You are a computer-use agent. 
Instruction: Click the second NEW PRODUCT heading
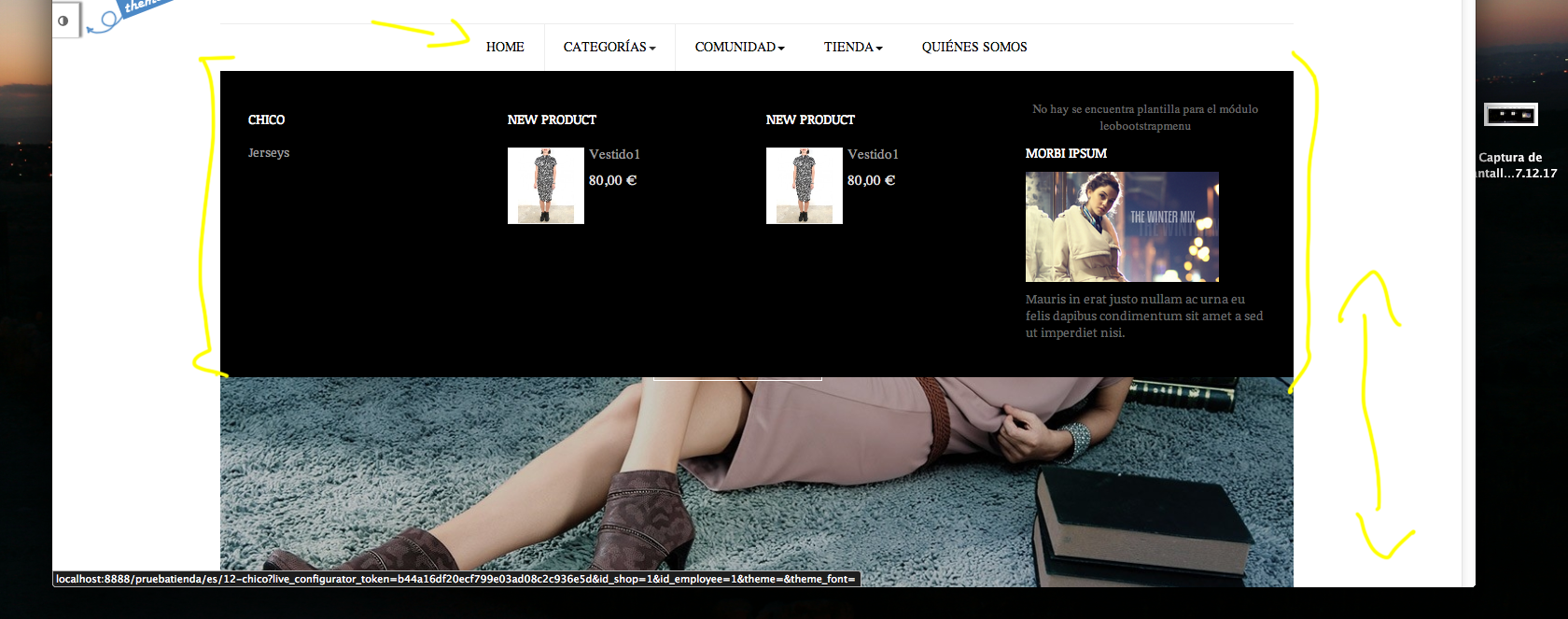click(810, 120)
